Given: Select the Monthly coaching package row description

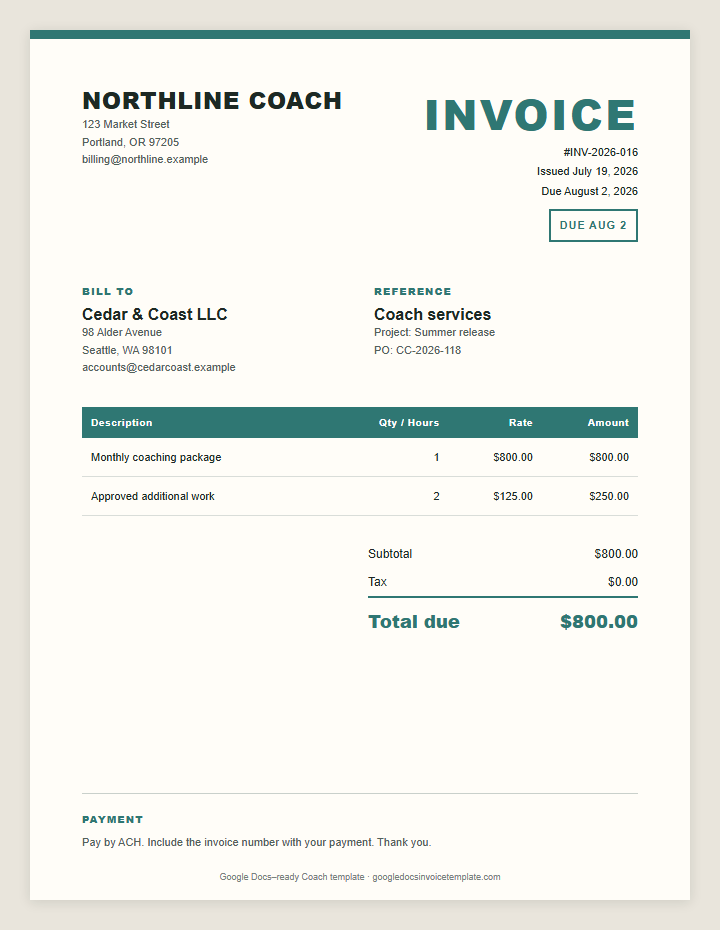Looking at the screenshot, I should (x=156, y=457).
